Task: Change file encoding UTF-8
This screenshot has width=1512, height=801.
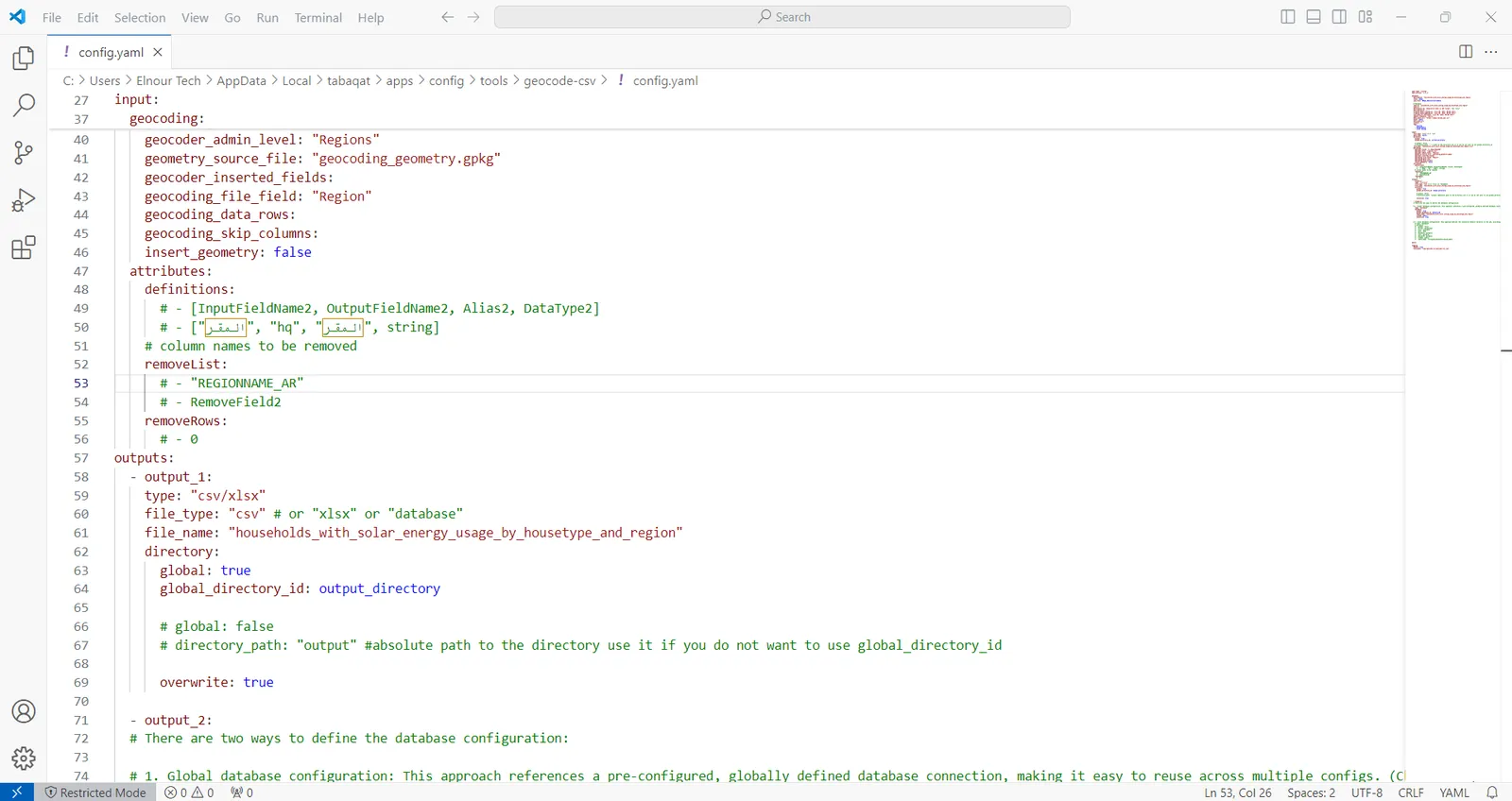Action: pyautogui.click(x=1366, y=792)
